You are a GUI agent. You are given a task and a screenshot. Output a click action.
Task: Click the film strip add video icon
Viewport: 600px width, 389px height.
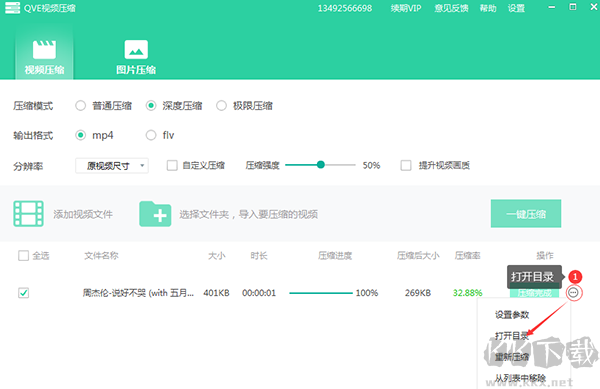28,213
